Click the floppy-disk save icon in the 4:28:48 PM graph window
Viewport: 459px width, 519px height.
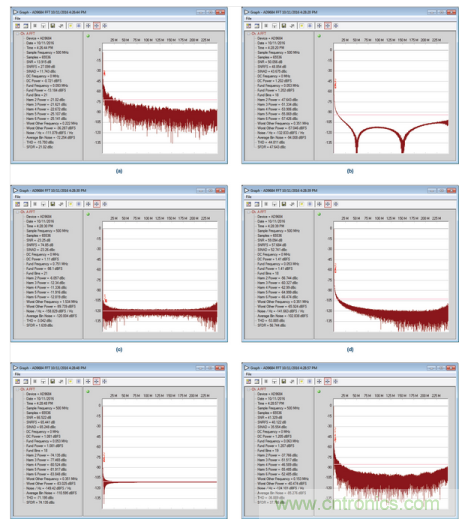click(x=53, y=381)
